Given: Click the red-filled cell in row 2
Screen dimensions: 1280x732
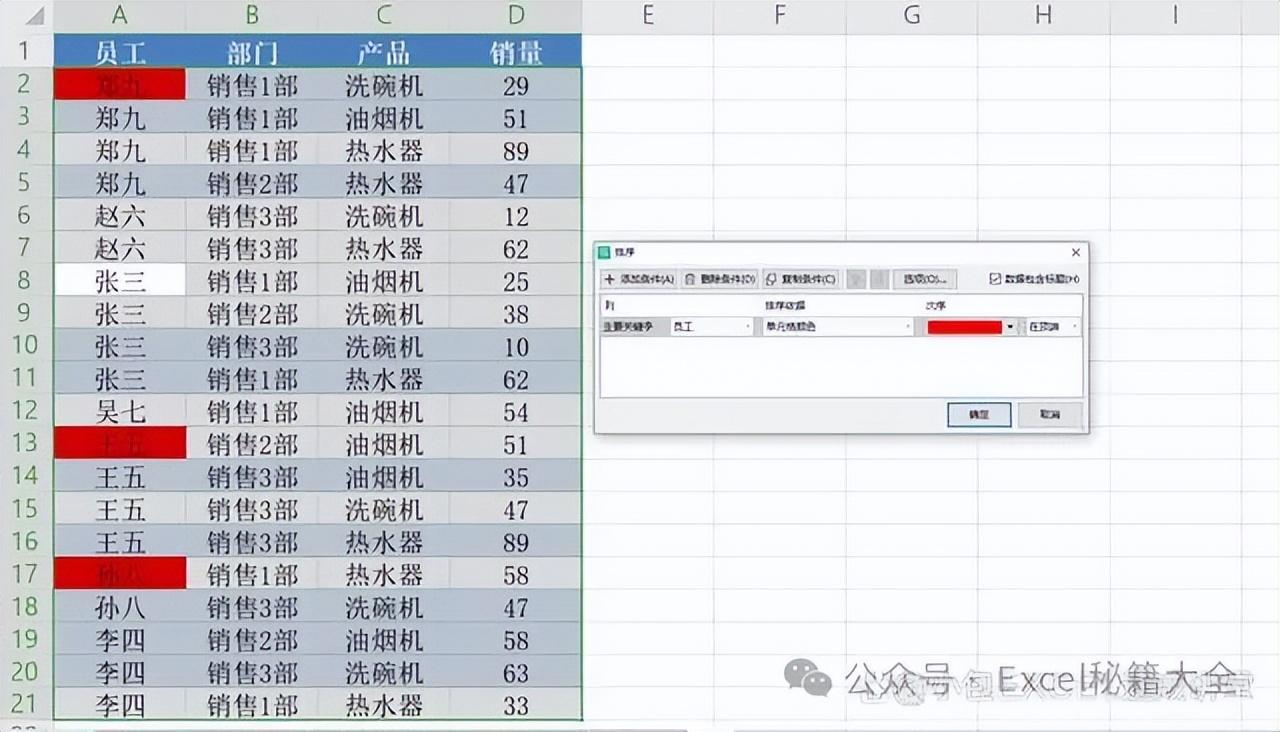Looking at the screenshot, I should click(119, 84).
